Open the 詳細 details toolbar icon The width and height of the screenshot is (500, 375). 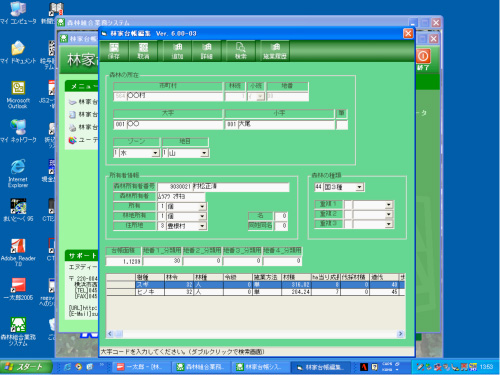click(x=207, y=51)
